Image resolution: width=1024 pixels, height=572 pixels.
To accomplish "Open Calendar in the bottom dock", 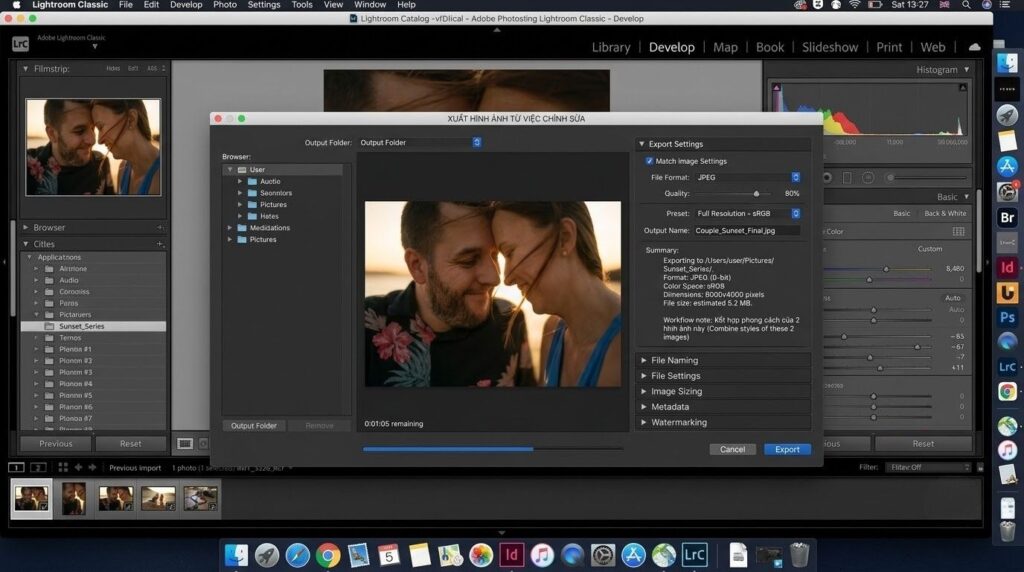I will [x=389, y=555].
